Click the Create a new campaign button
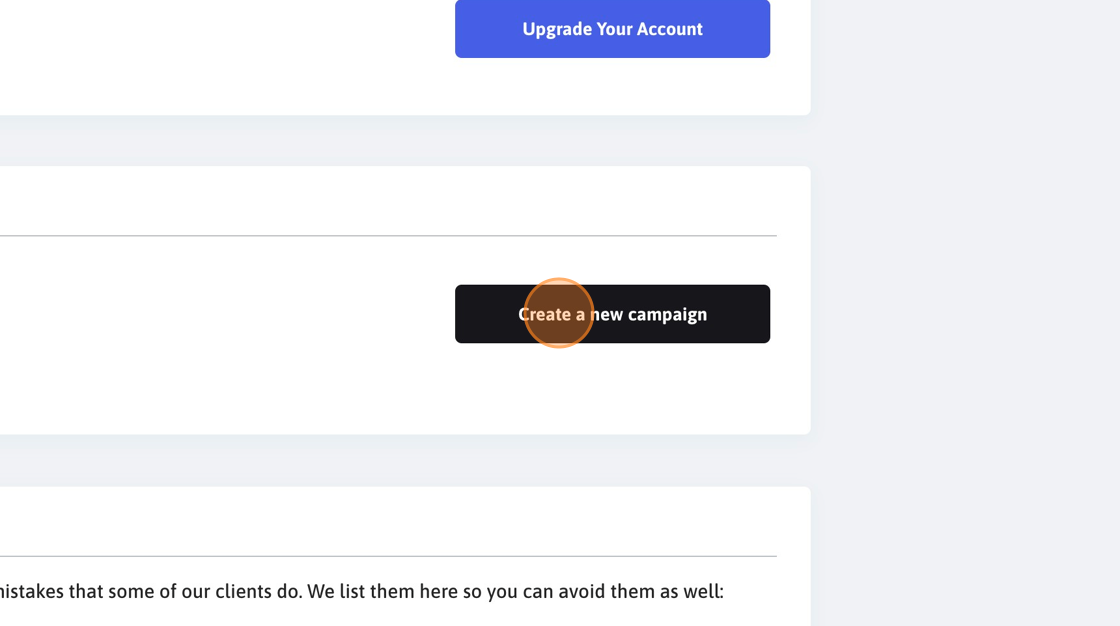This screenshot has height=626, width=1120. coord(612,314)
